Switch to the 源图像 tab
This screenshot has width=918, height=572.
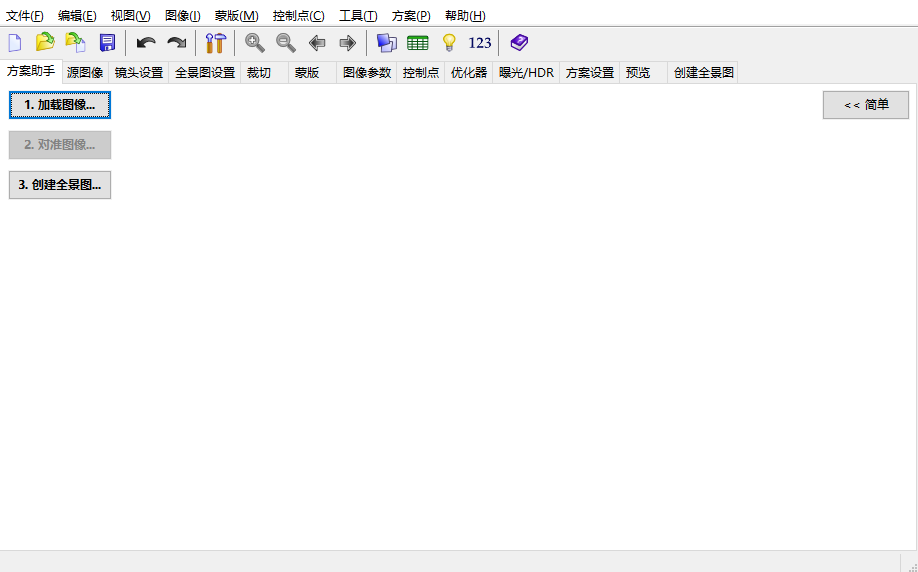(x=85, y=73)
